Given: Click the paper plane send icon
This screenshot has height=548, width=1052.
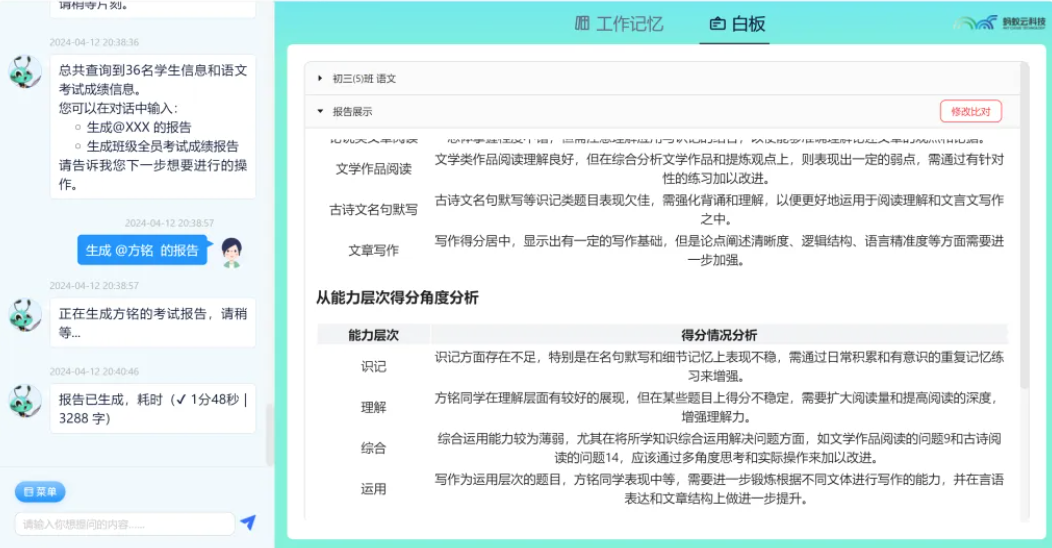Looking at the screenshot, I should (248, 523).
